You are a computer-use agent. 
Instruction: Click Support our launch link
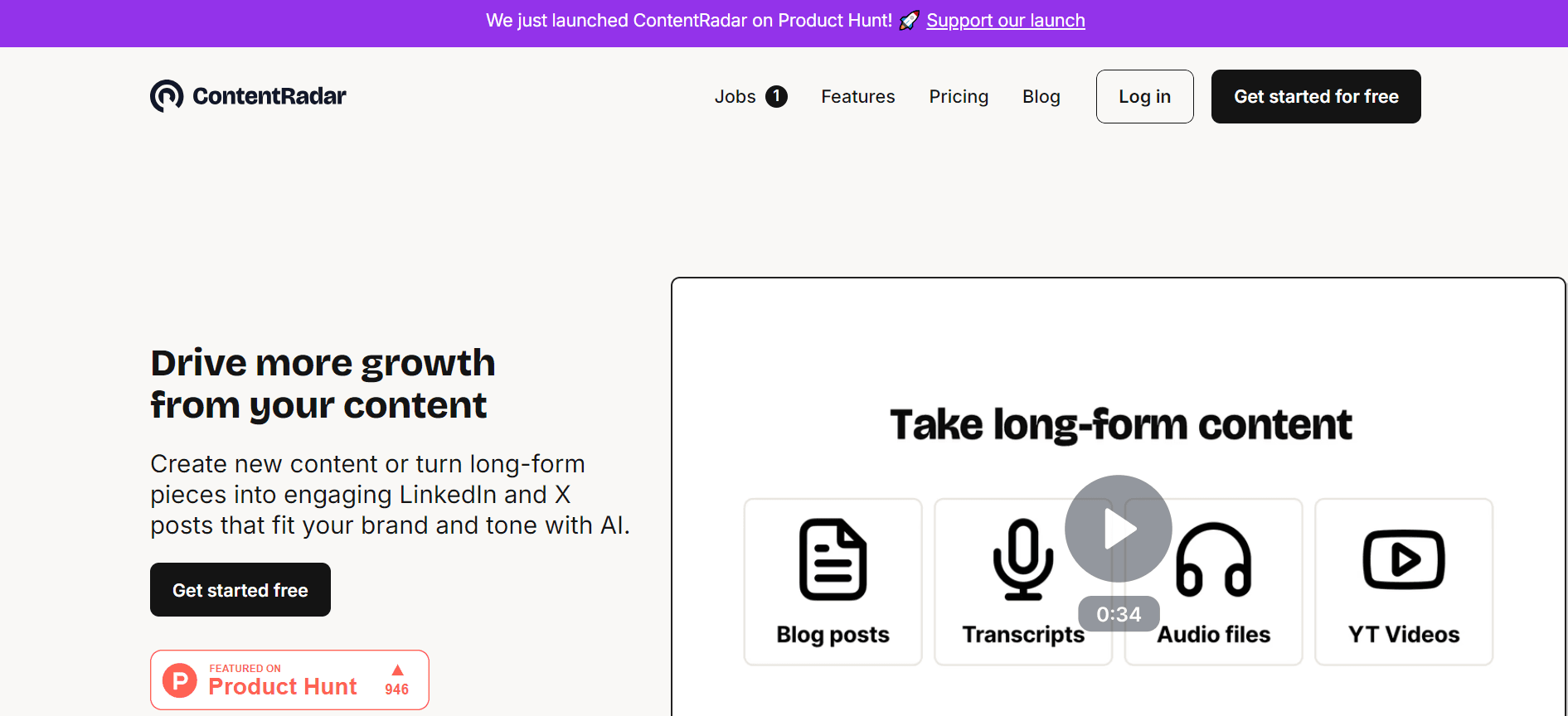1006,20
